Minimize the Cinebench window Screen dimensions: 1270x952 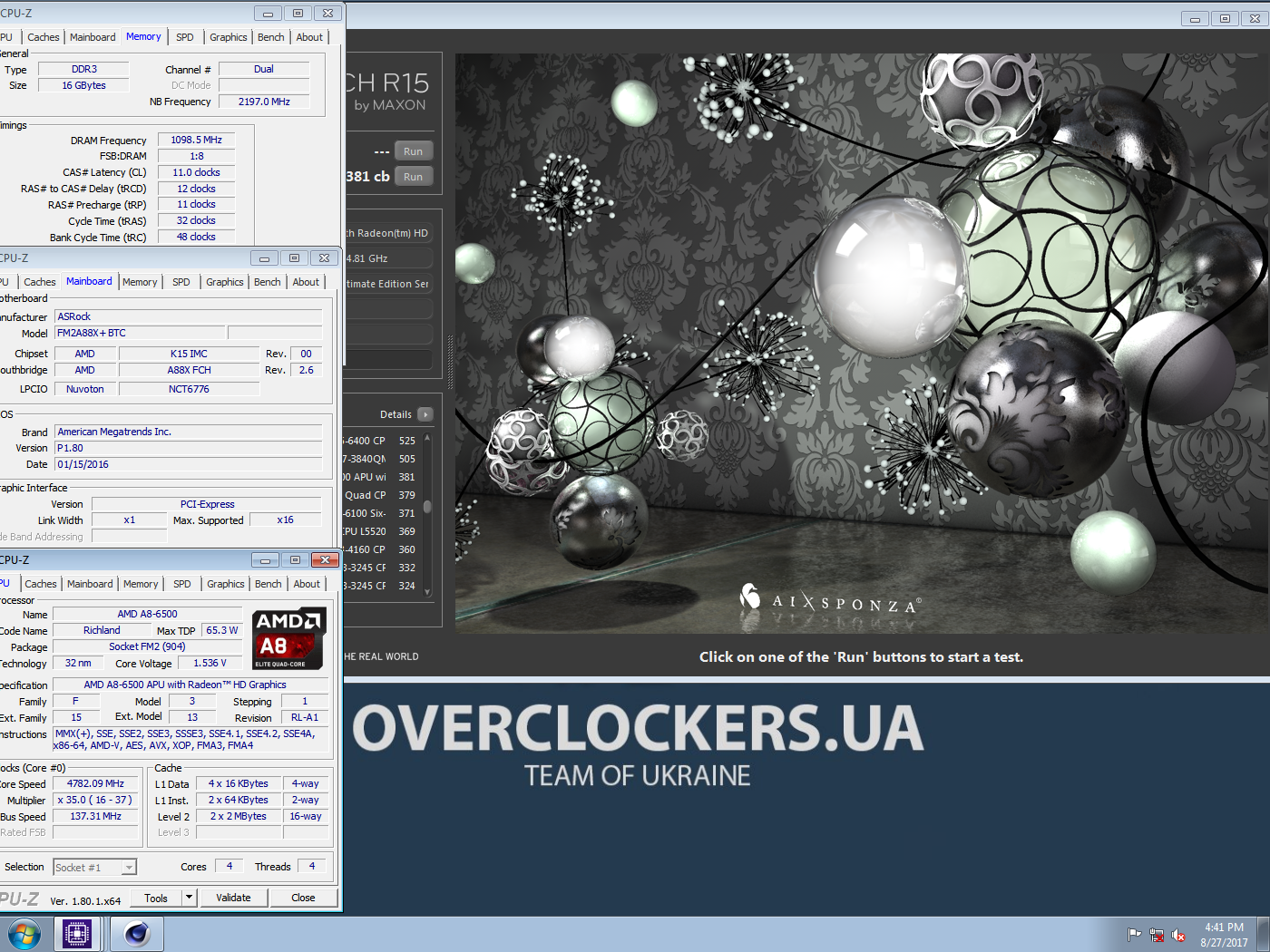coord(1195,18)
